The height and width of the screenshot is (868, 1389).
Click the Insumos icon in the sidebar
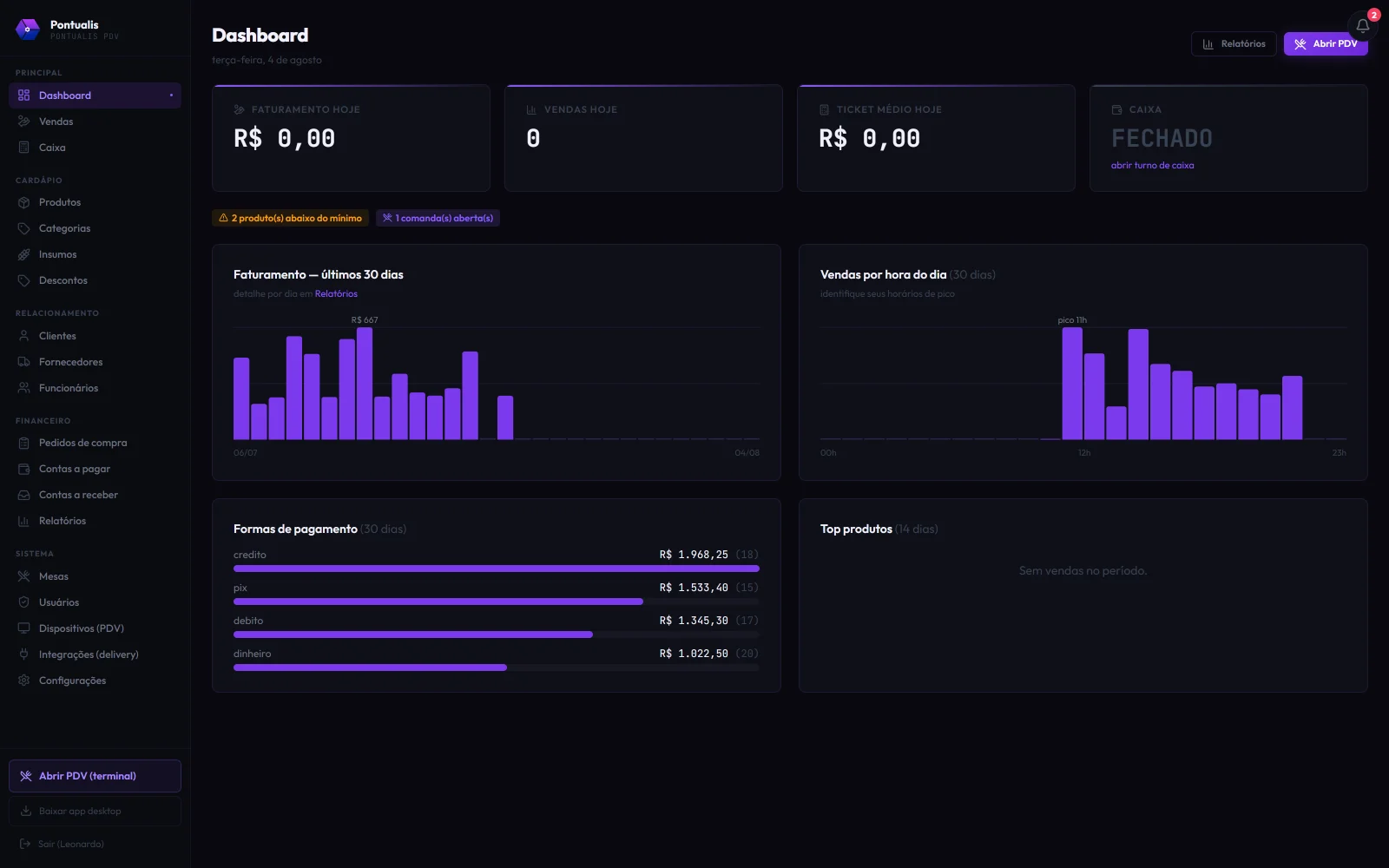tap(23, 254)
